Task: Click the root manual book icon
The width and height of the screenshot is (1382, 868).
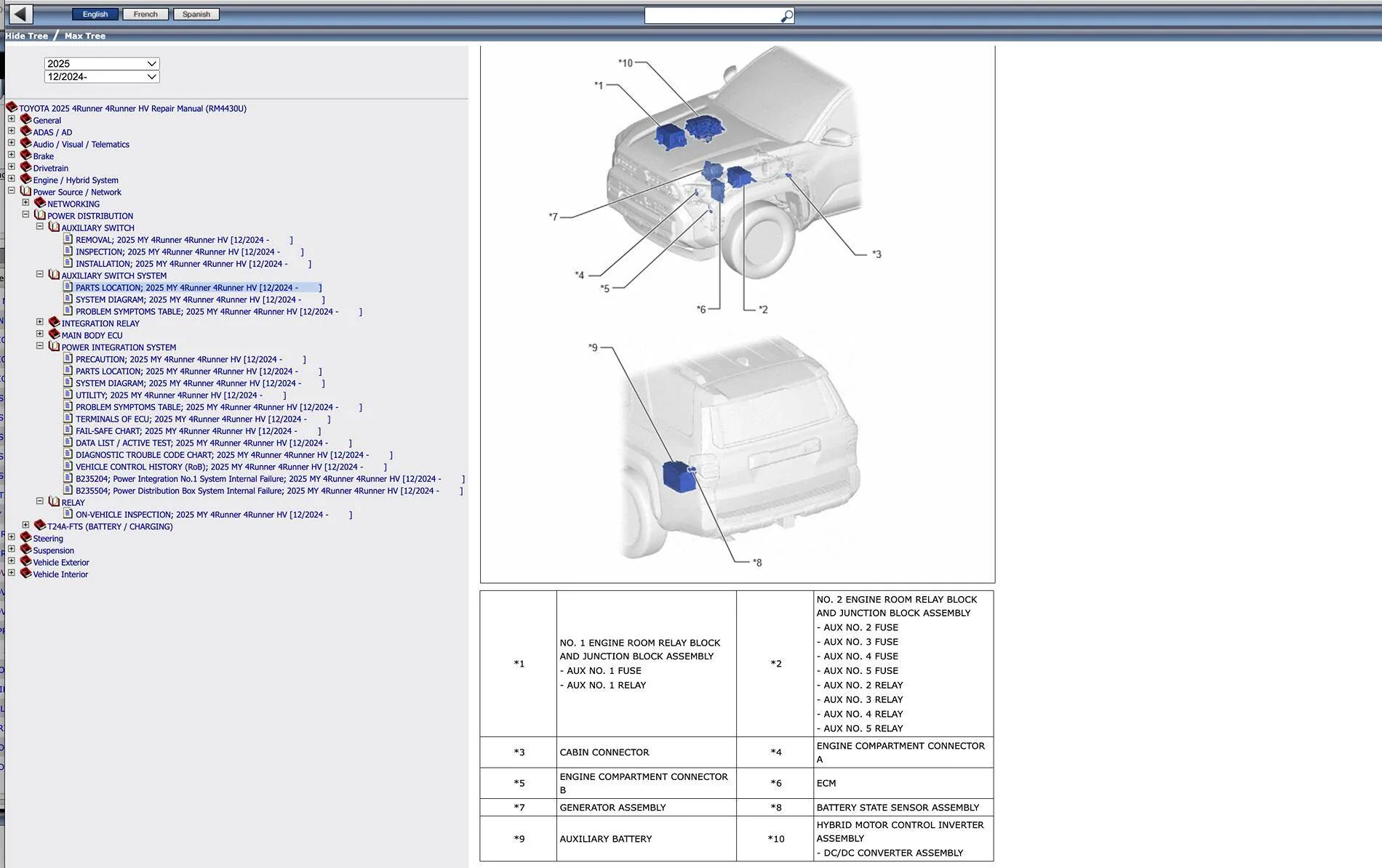Action: [x=12, y=108]
